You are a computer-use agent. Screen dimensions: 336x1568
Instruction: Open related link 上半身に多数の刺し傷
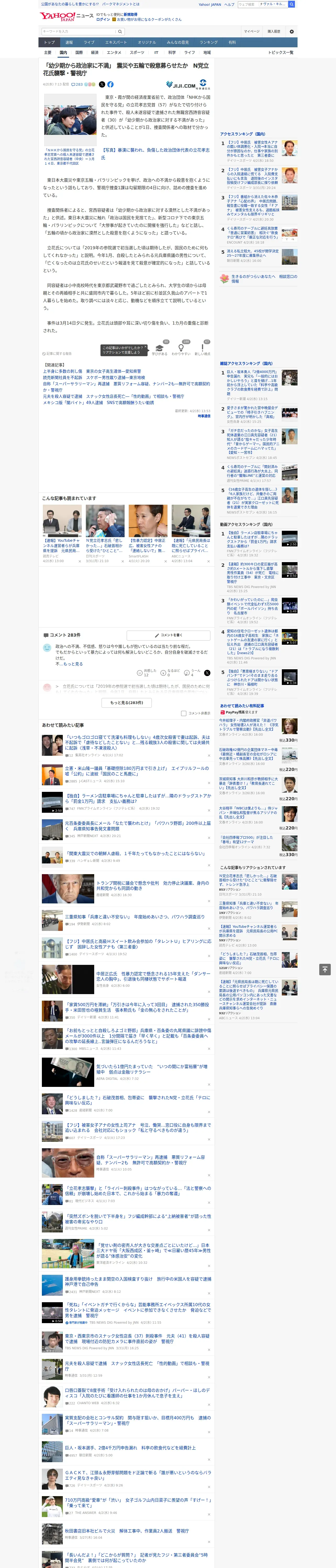point(92,371)
